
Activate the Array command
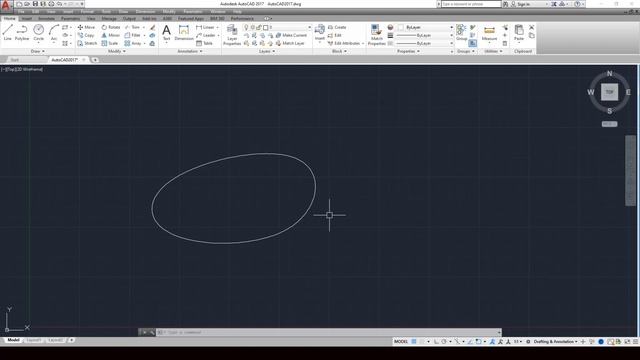(133, 43)
